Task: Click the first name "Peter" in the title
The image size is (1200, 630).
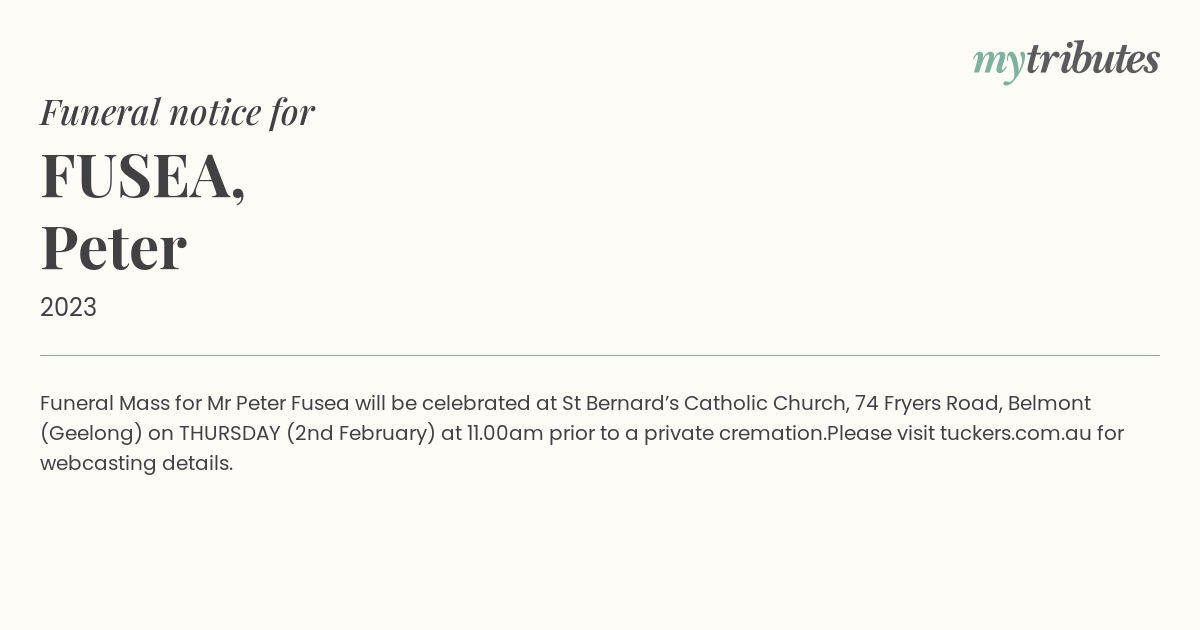Action: click(113, 248)
